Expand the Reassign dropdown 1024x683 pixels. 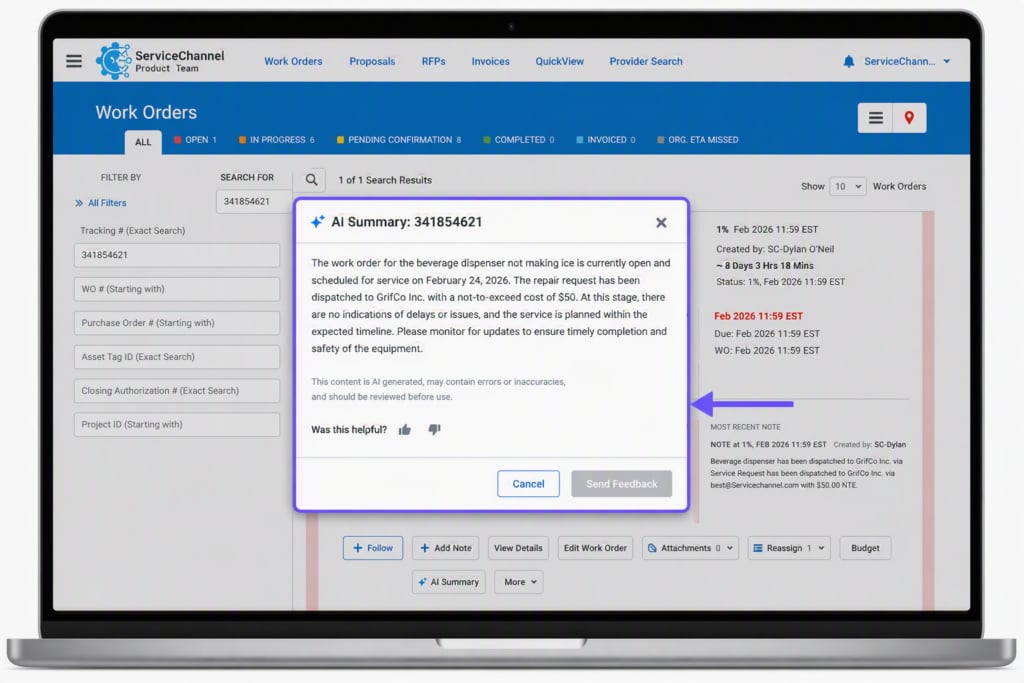pos(789,548)
